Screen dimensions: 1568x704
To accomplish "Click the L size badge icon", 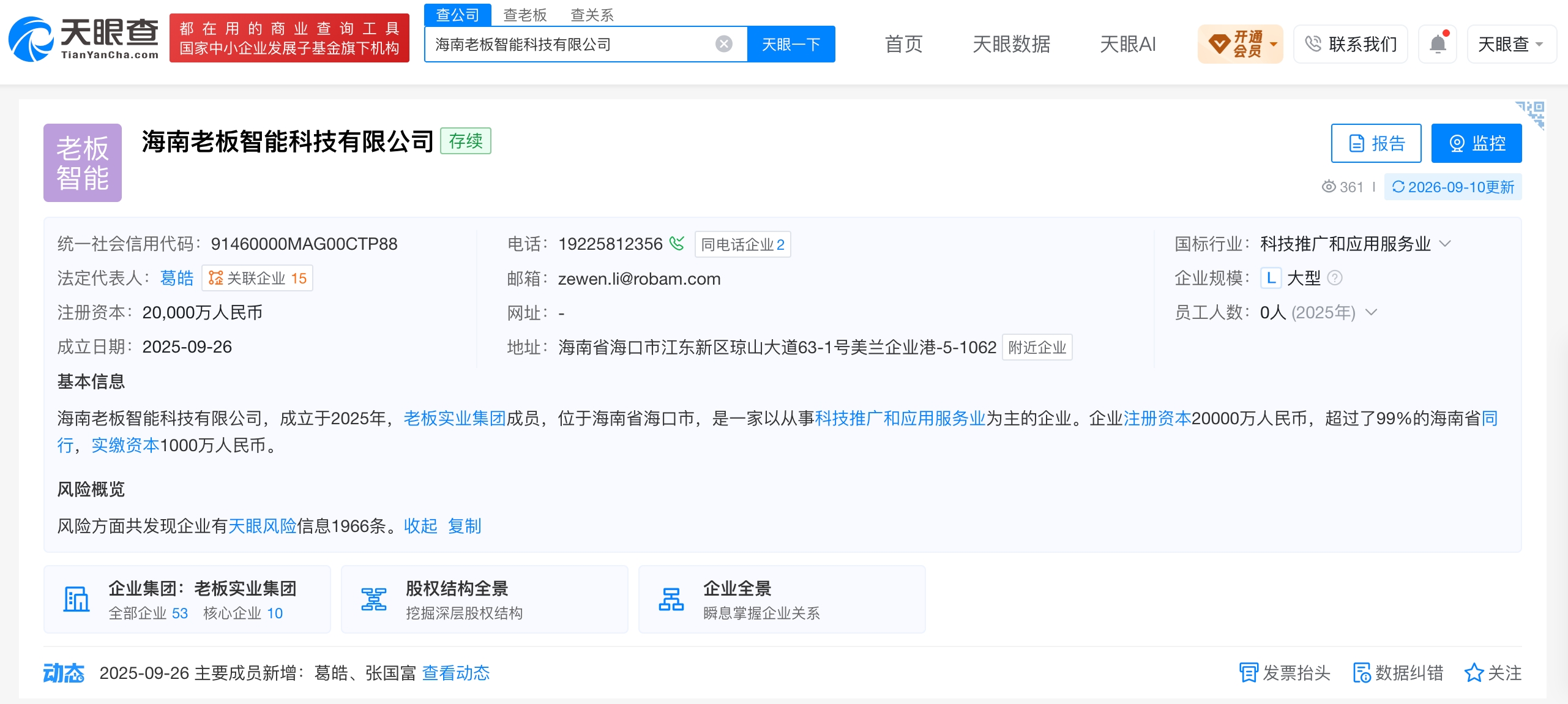I will [1271, 279].
